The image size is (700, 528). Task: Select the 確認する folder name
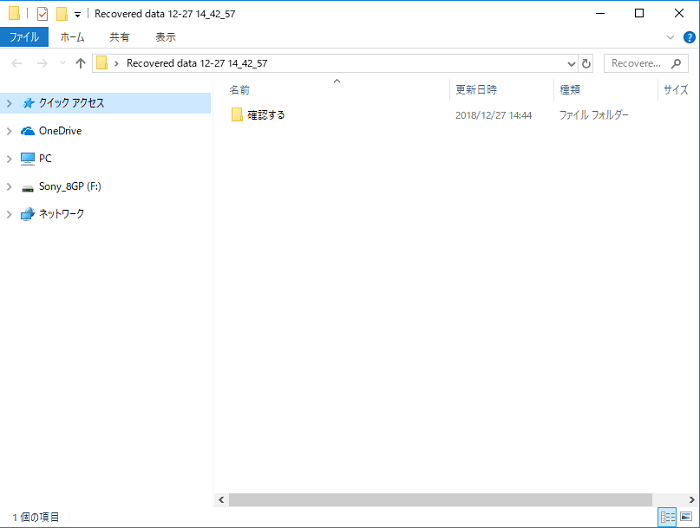click(266, 115)
